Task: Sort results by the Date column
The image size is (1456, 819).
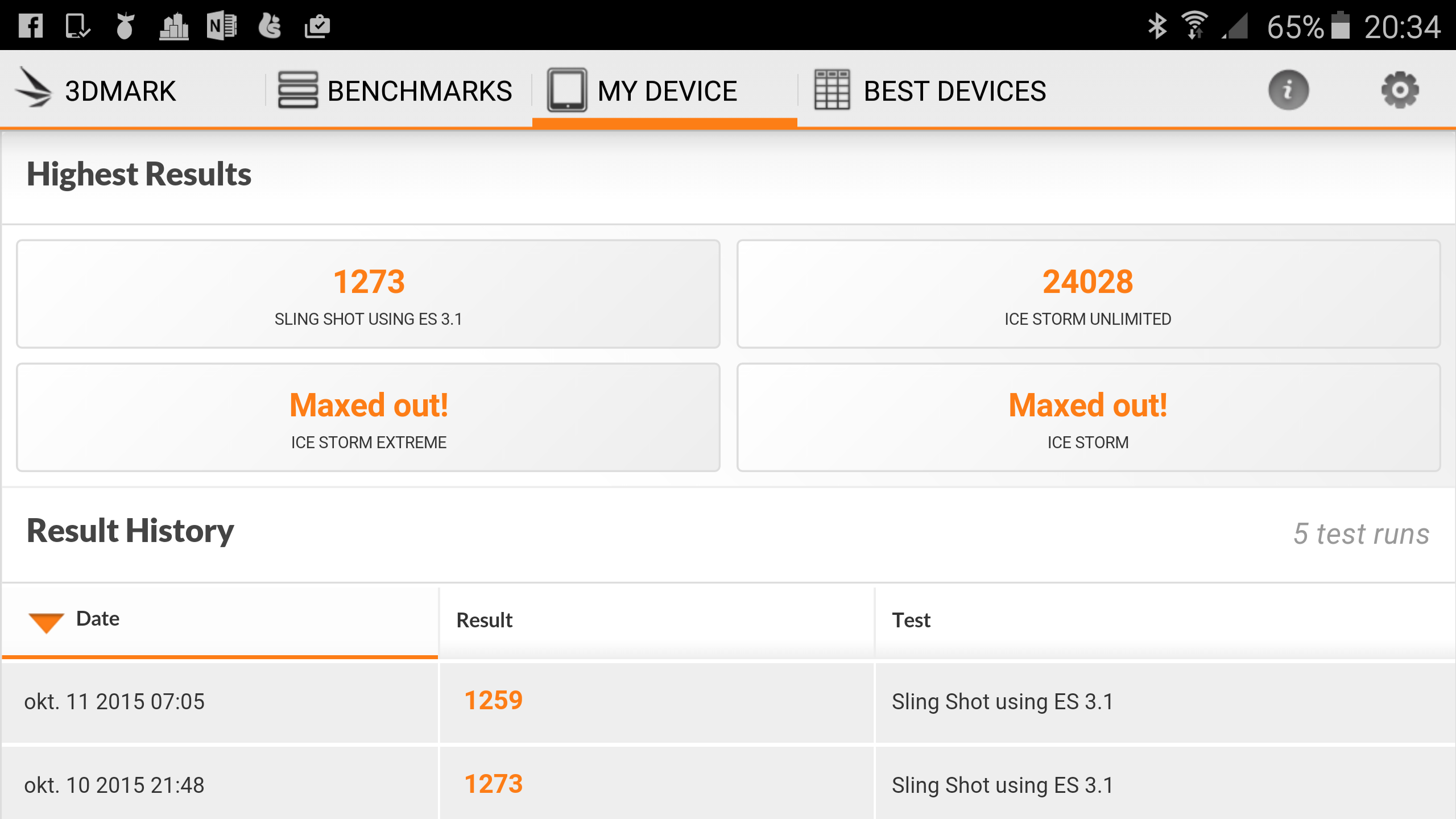Action: coord(220,620)
